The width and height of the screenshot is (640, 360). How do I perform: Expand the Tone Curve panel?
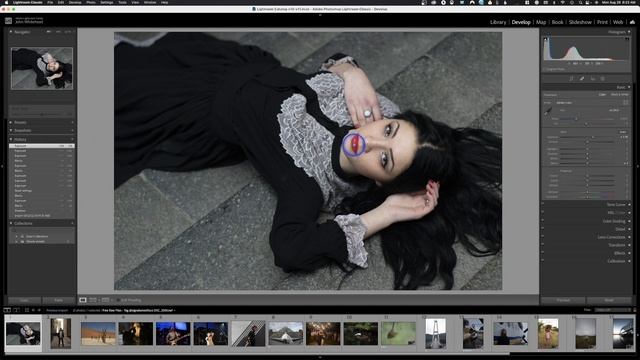pos(629,204)
